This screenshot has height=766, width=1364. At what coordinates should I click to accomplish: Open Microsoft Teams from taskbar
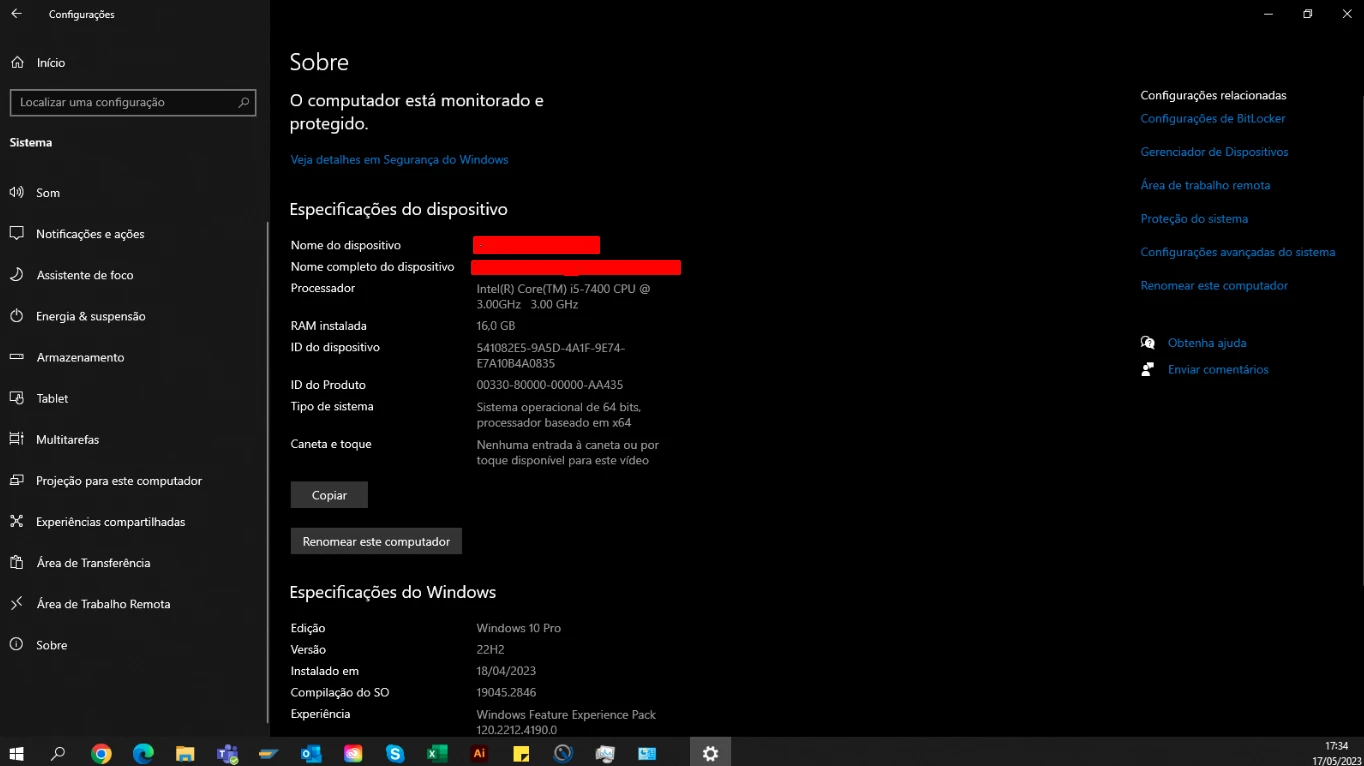(x=227, y=753)
